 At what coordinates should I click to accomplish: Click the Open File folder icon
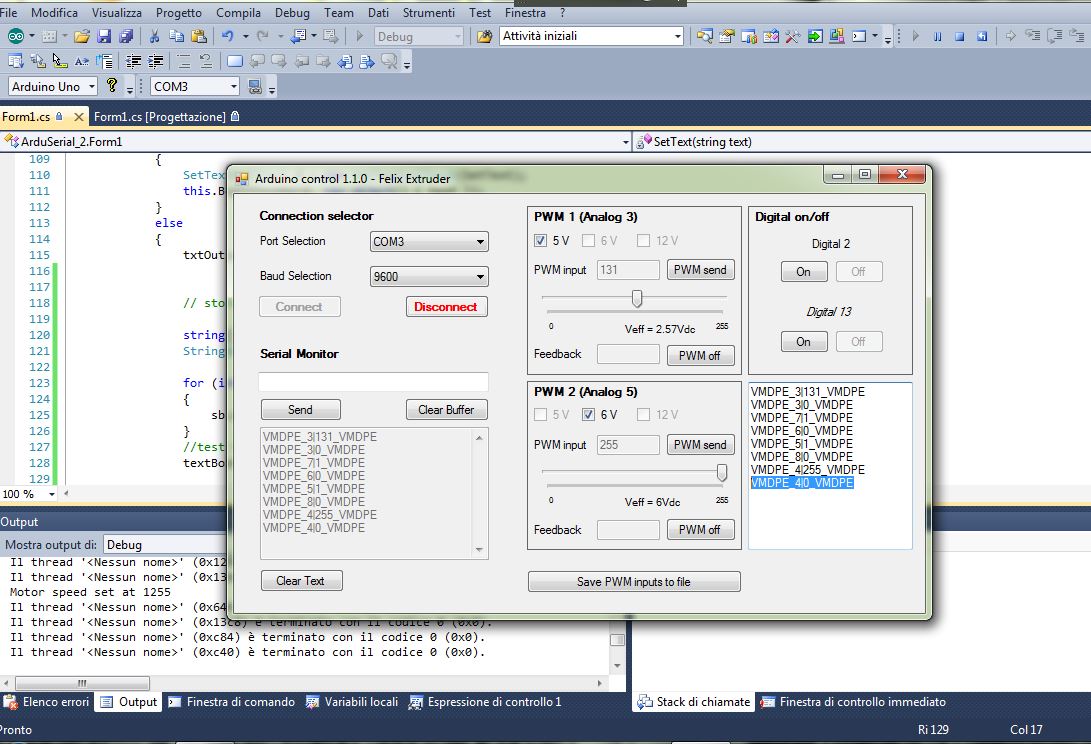coord(82,36)
